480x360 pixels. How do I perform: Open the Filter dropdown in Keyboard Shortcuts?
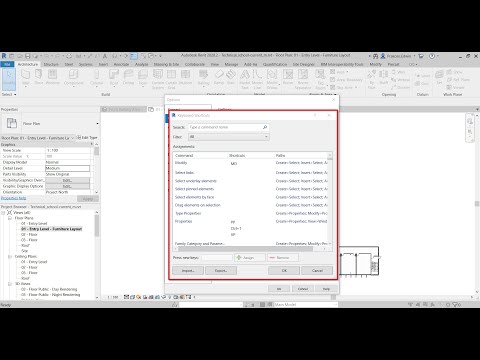tap(229, 137)
